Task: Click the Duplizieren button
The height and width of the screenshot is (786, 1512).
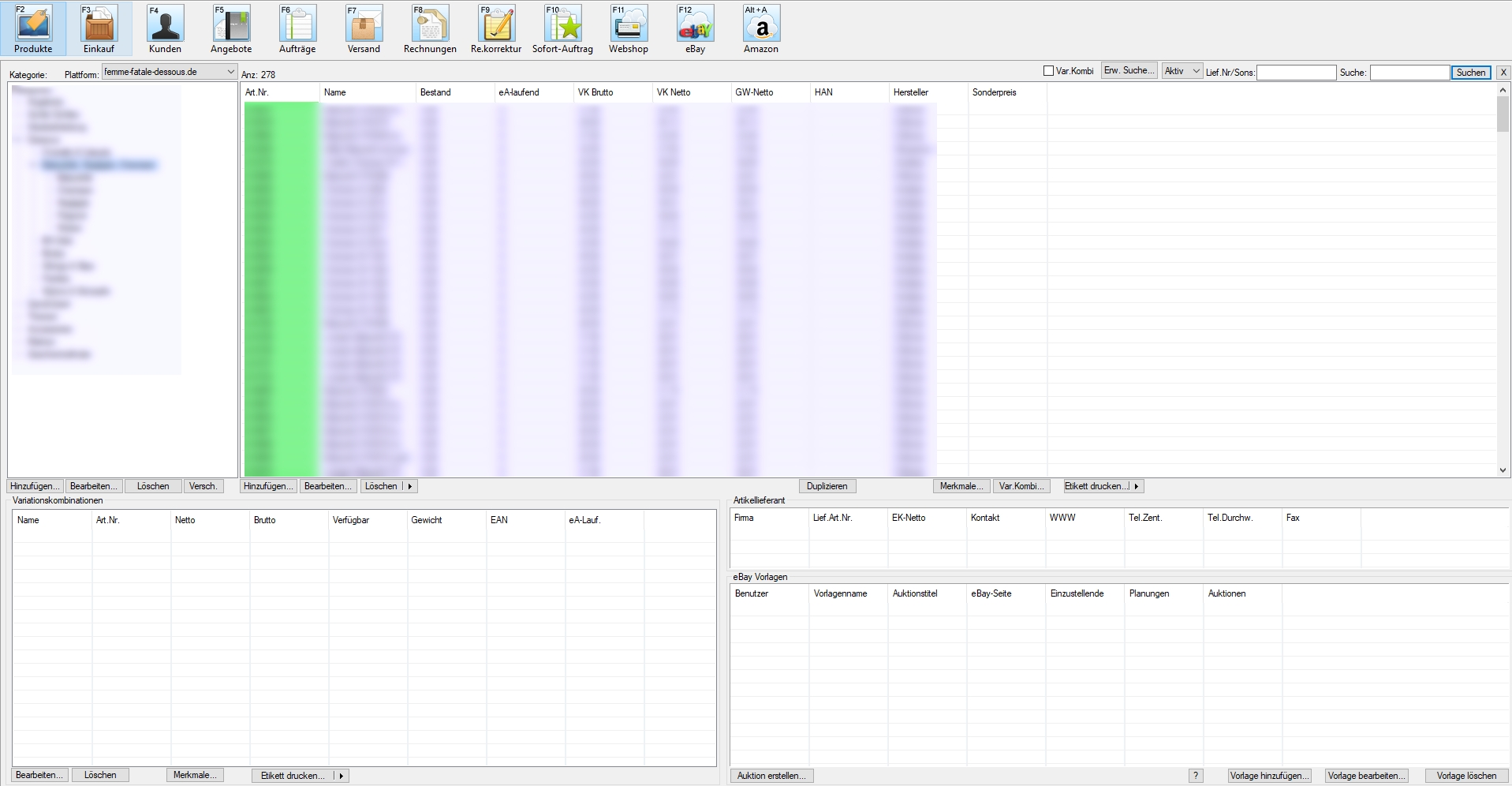Action: tap(827, 486)
